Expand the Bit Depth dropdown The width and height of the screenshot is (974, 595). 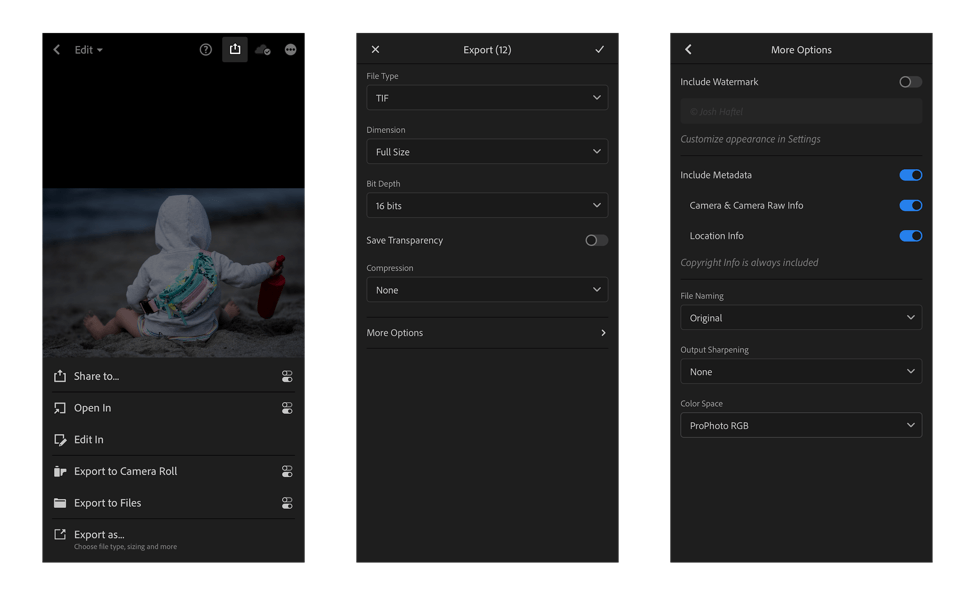point(487,206)
